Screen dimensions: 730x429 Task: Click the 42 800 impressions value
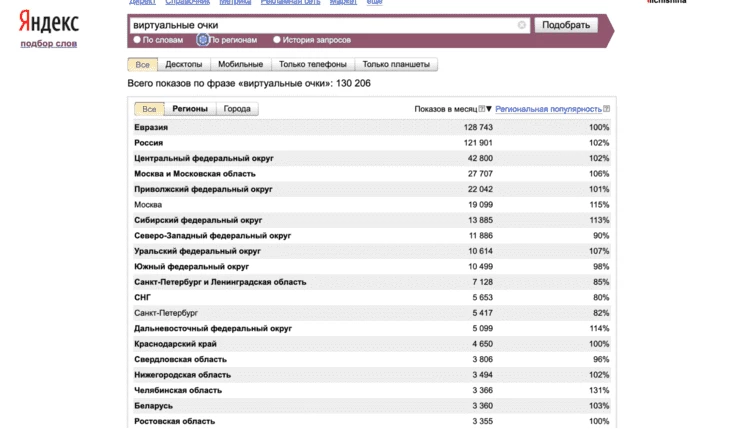(480, 158)
